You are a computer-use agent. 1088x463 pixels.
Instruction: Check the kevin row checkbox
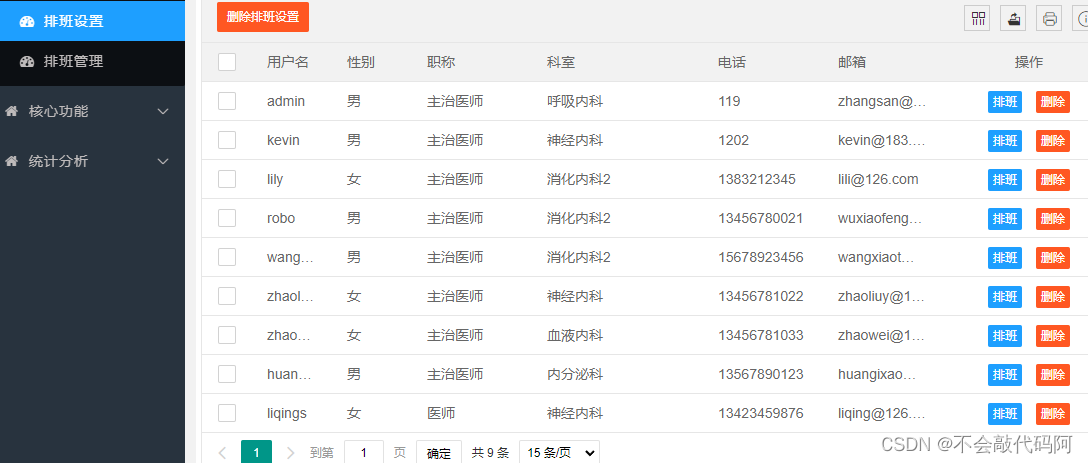tap(227, 140)
